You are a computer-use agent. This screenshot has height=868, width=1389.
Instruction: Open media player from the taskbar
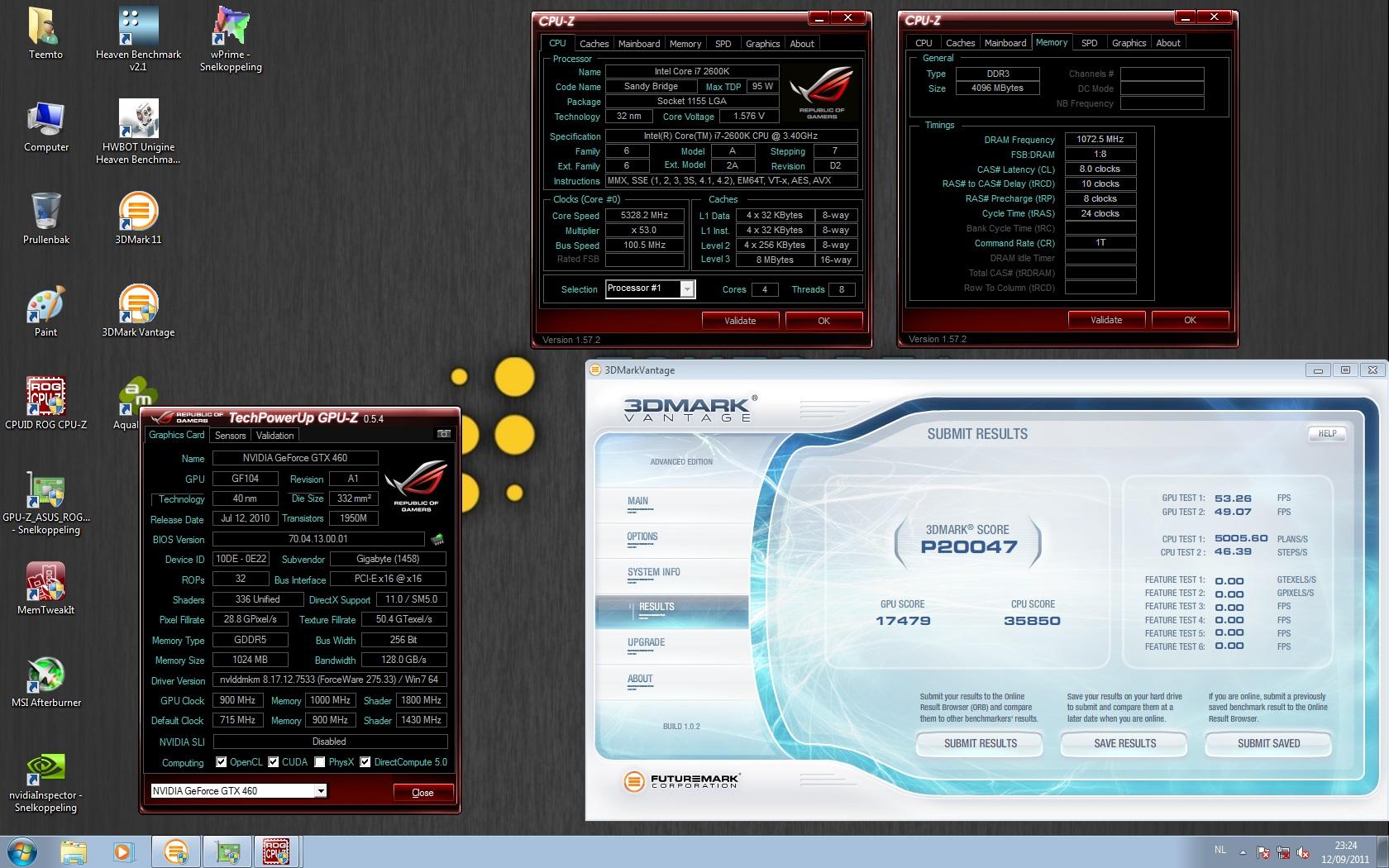(x=122, y=851)
